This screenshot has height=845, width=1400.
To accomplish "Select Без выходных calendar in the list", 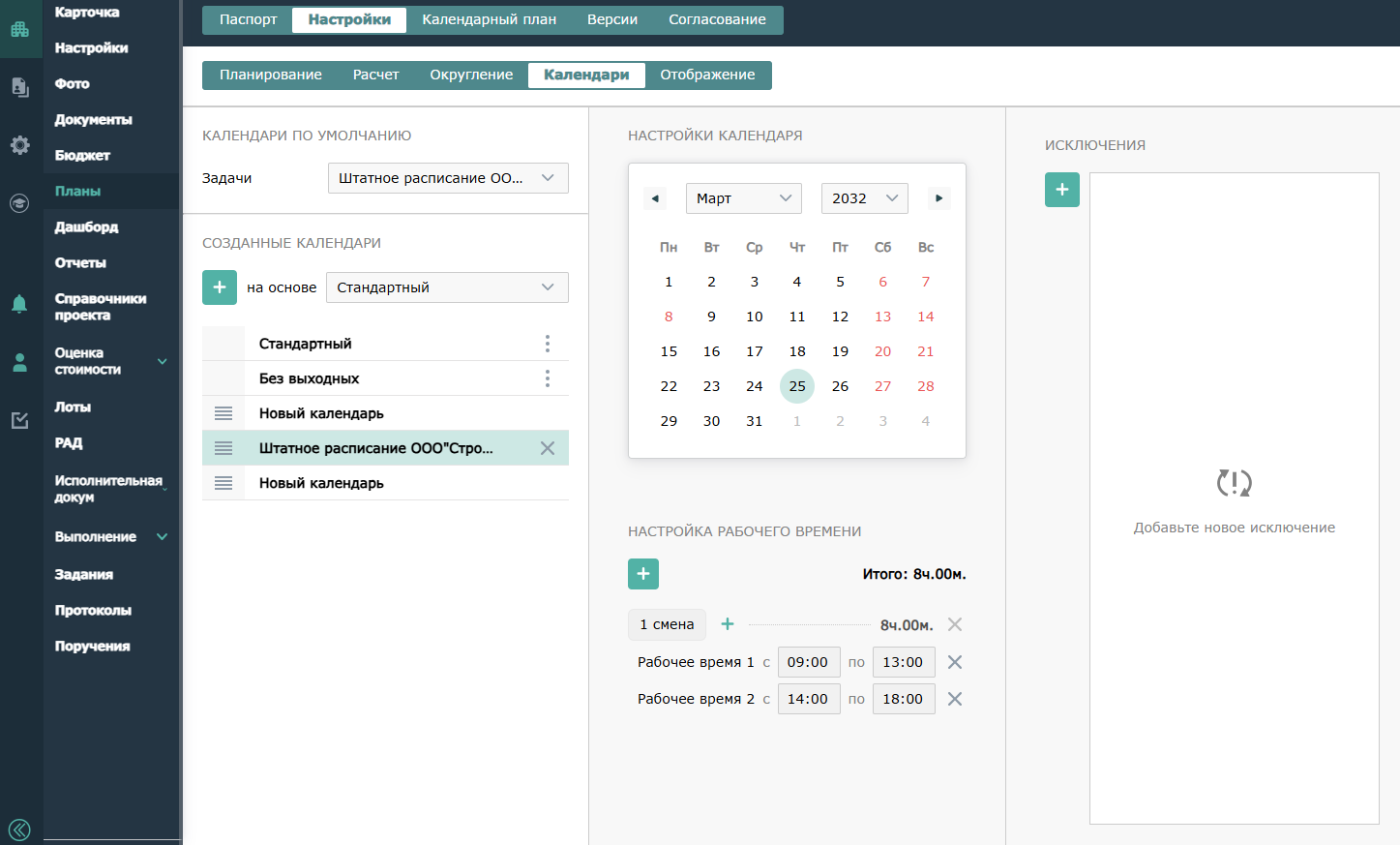I will (309, 378).
